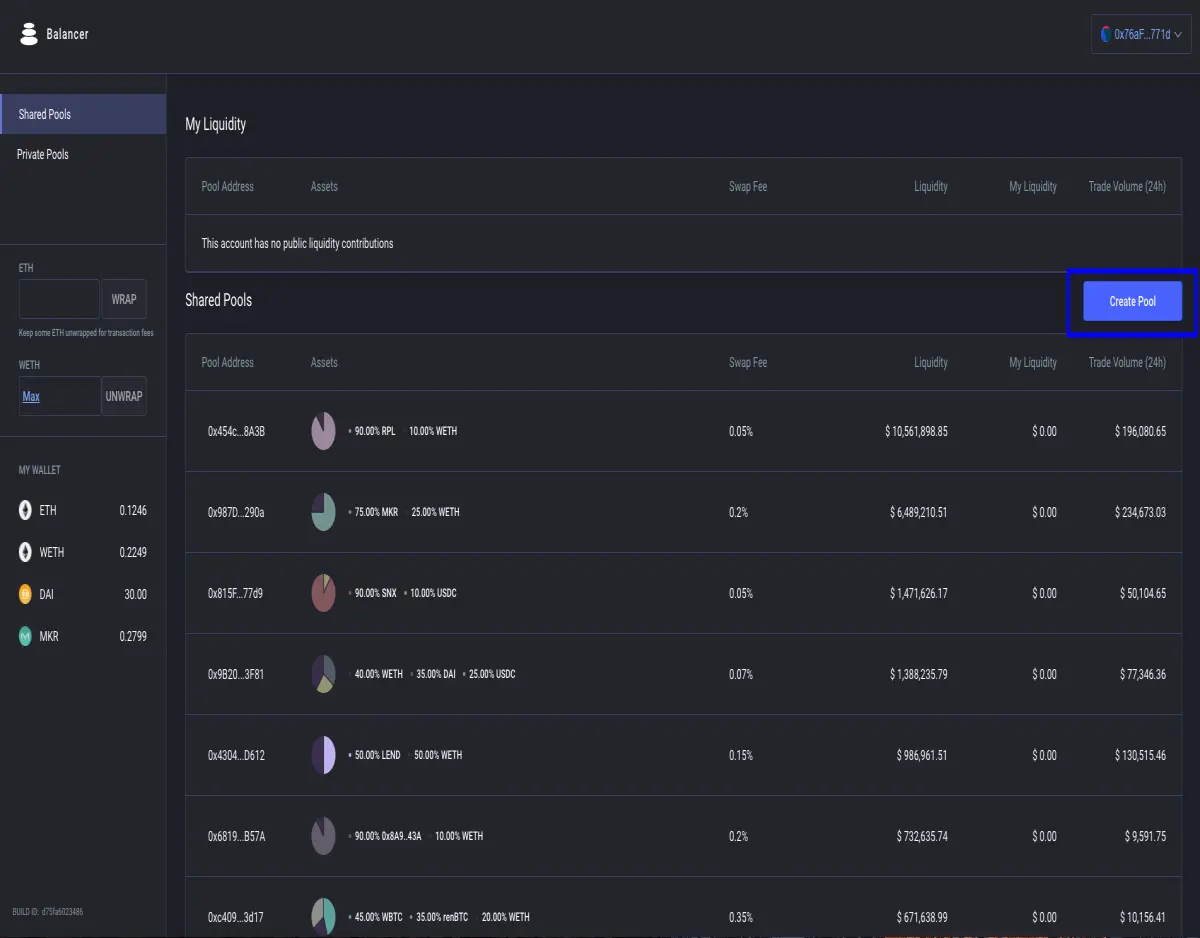Click the wallet avatar icon in header
This screenshot has height=938, width=1200.
pyautogui.click(x=1105, y=34)
